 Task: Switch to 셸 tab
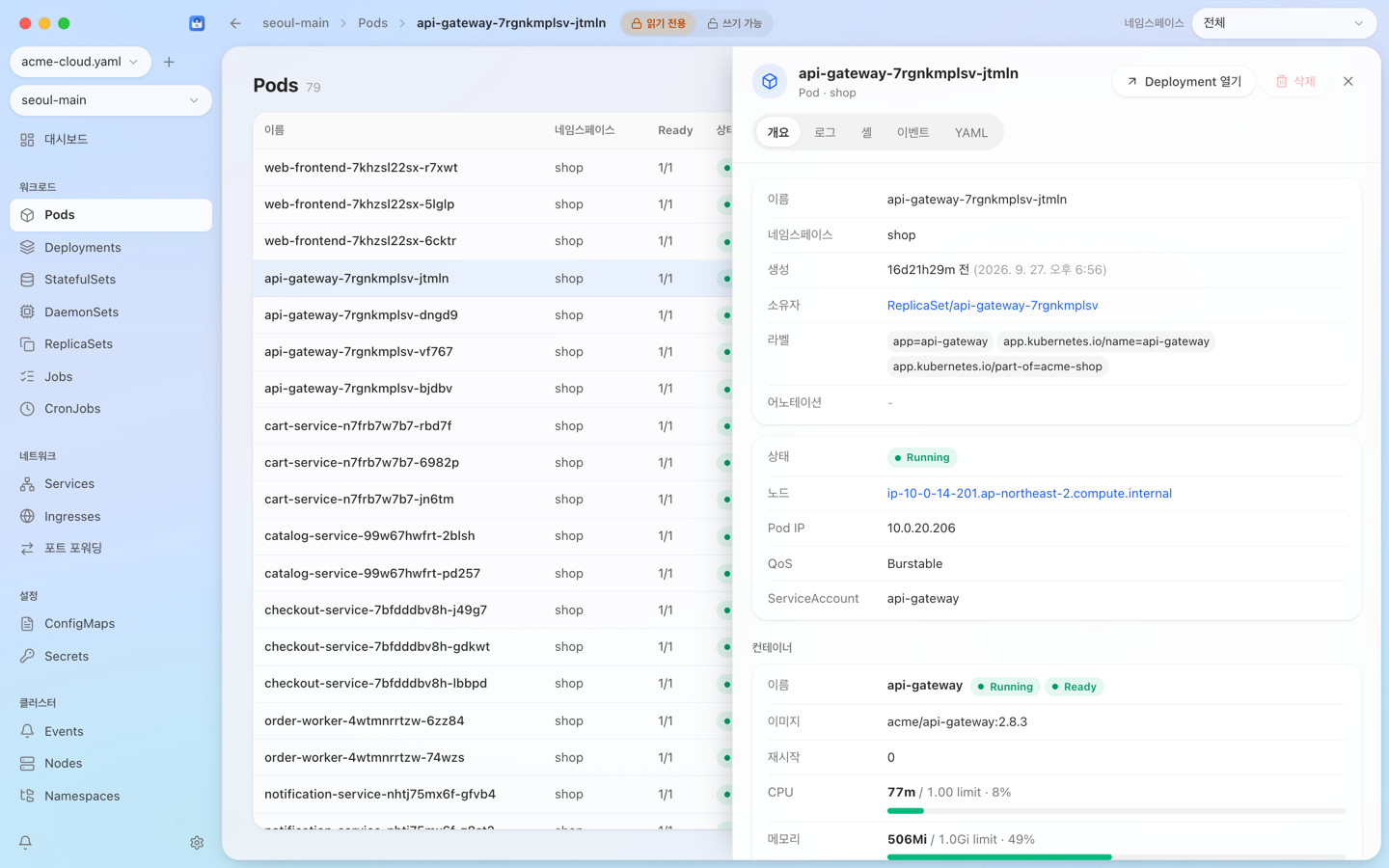pos(866,133)
